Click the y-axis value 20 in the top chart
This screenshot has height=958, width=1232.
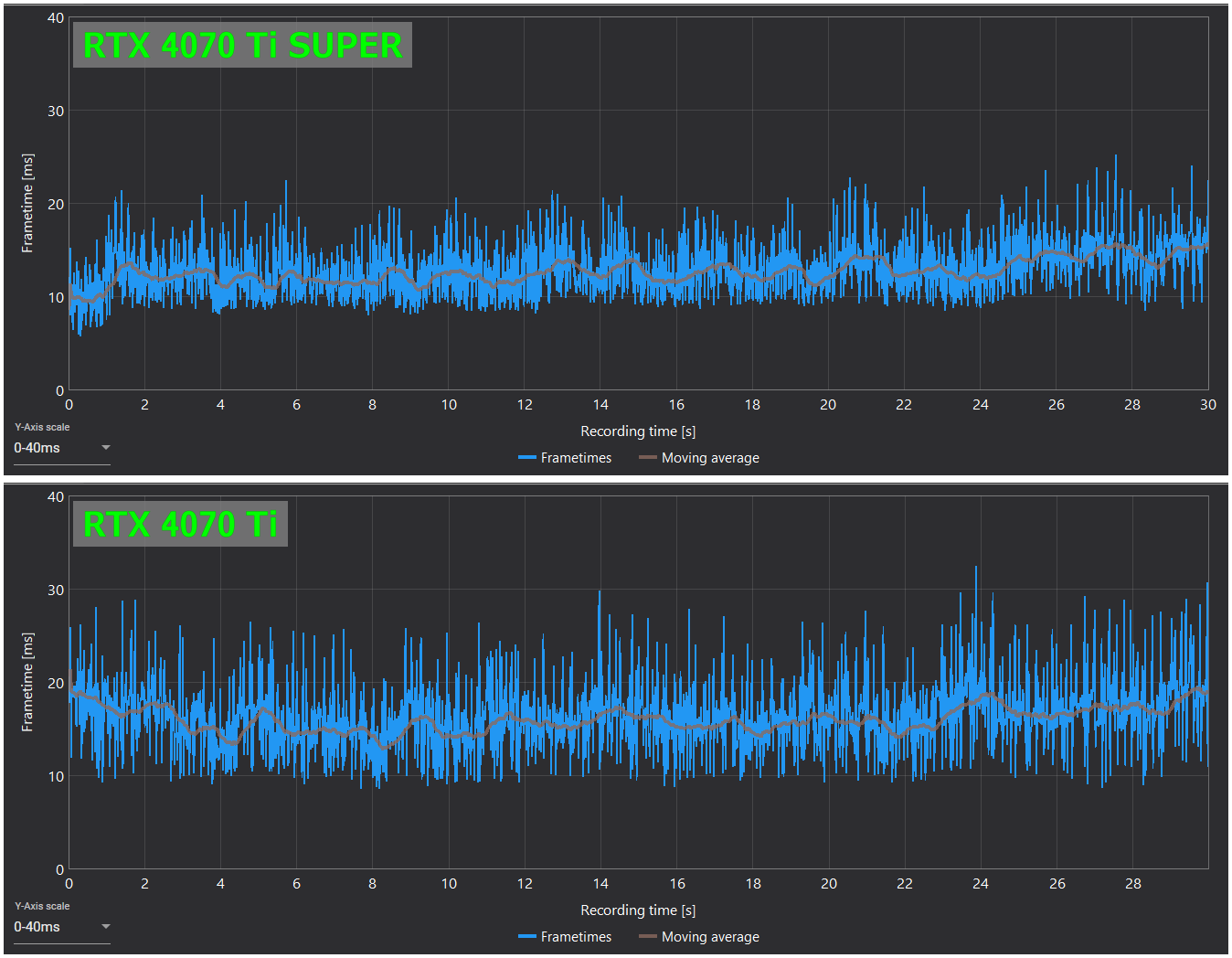tap(56, 205)
